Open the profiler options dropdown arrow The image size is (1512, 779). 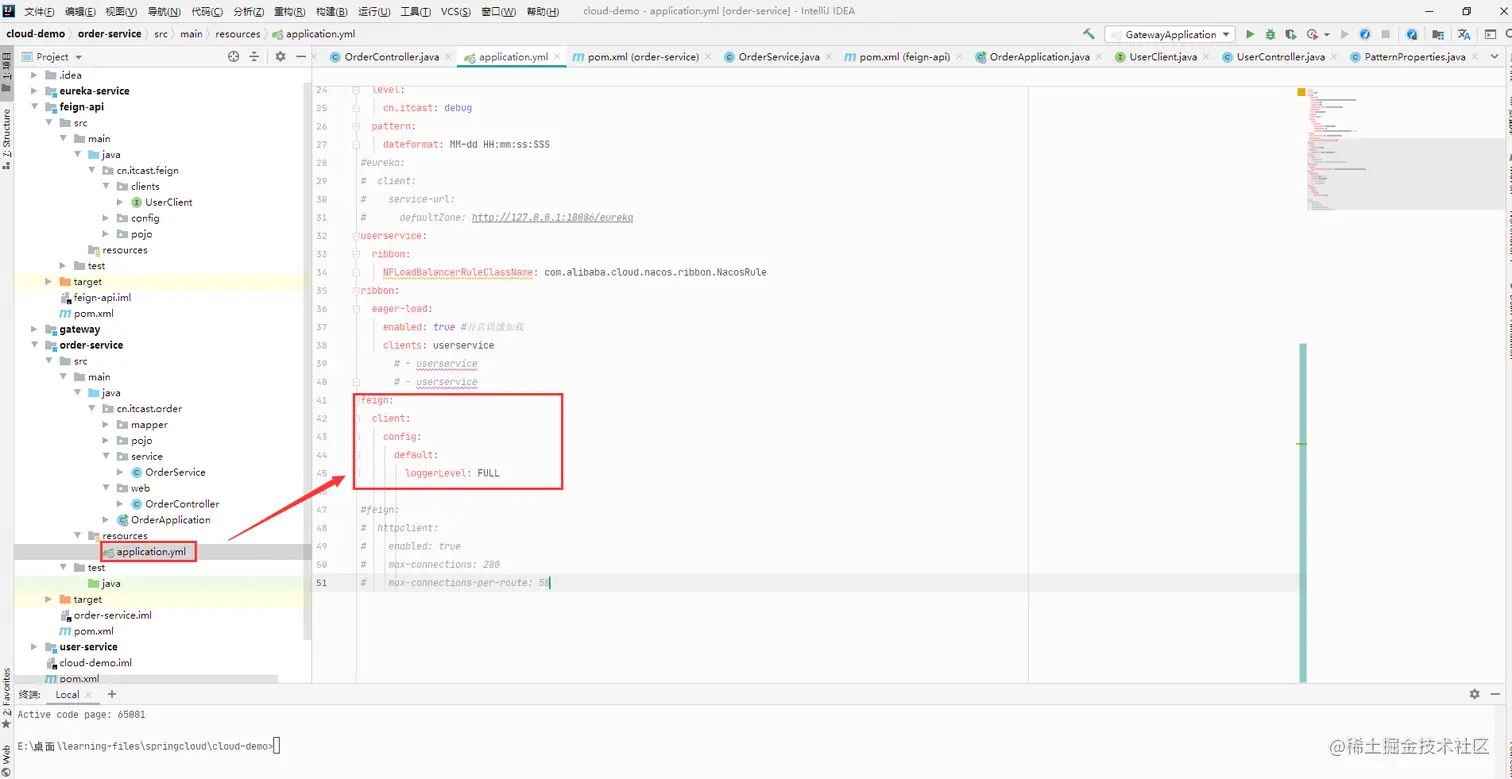pyautogui.click(x=1326, y=34)
